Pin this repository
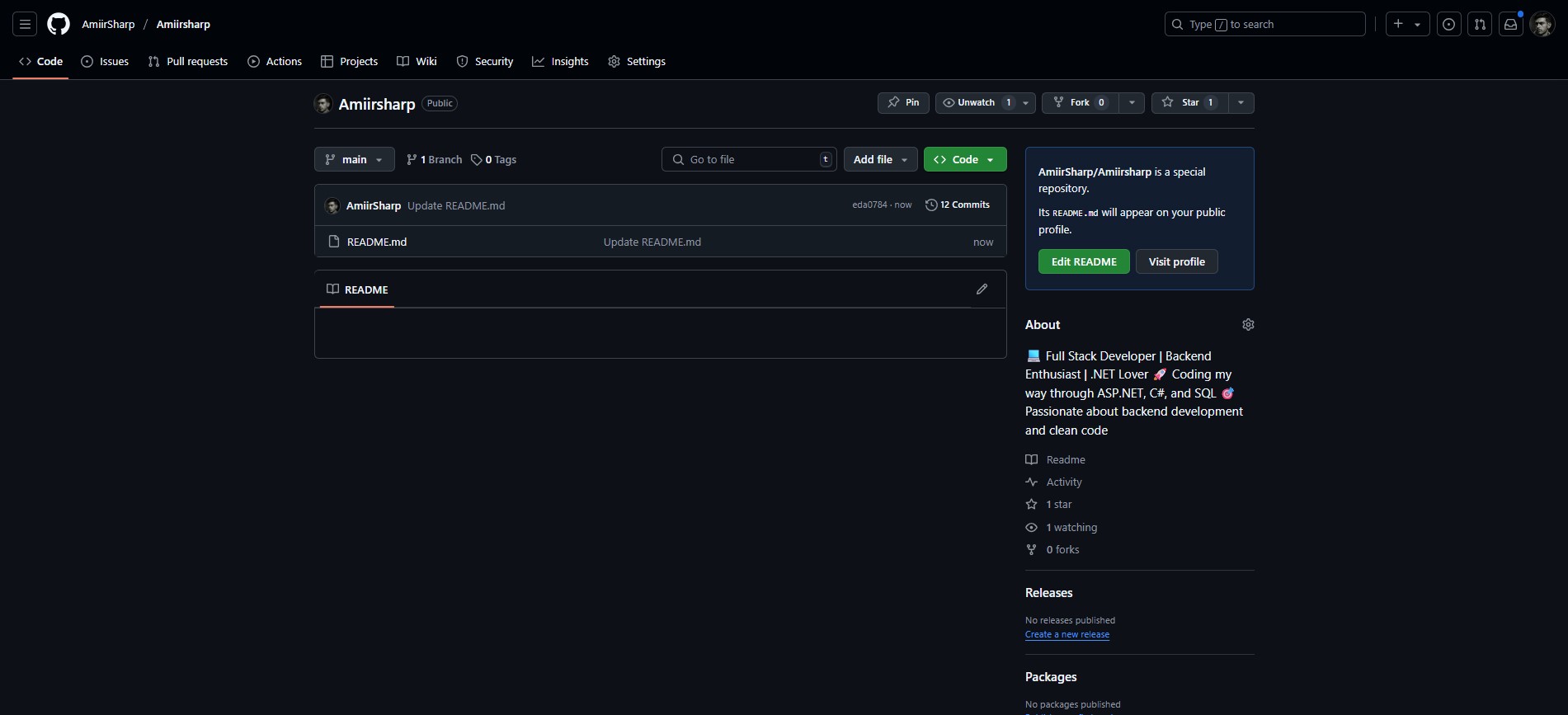1568x715 pixels. pyautogui.click(x=903, y=103)
